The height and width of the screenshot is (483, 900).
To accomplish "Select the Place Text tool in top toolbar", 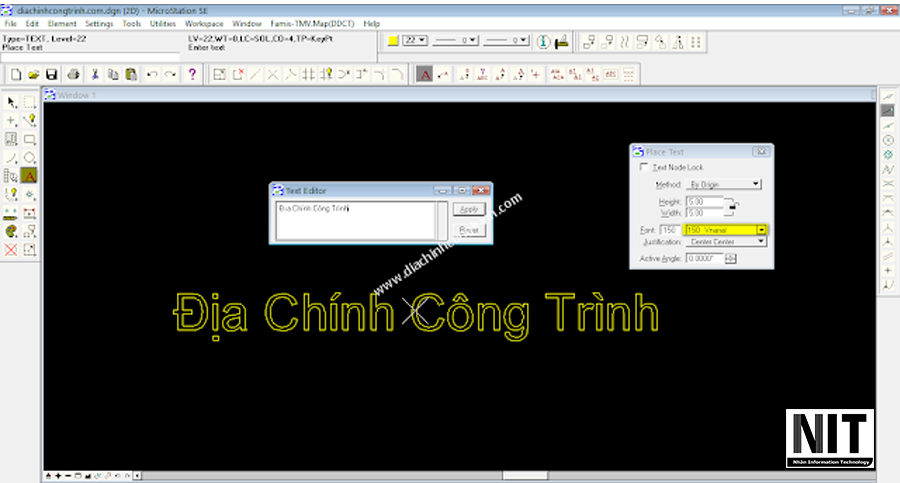I will coord(424,74).
